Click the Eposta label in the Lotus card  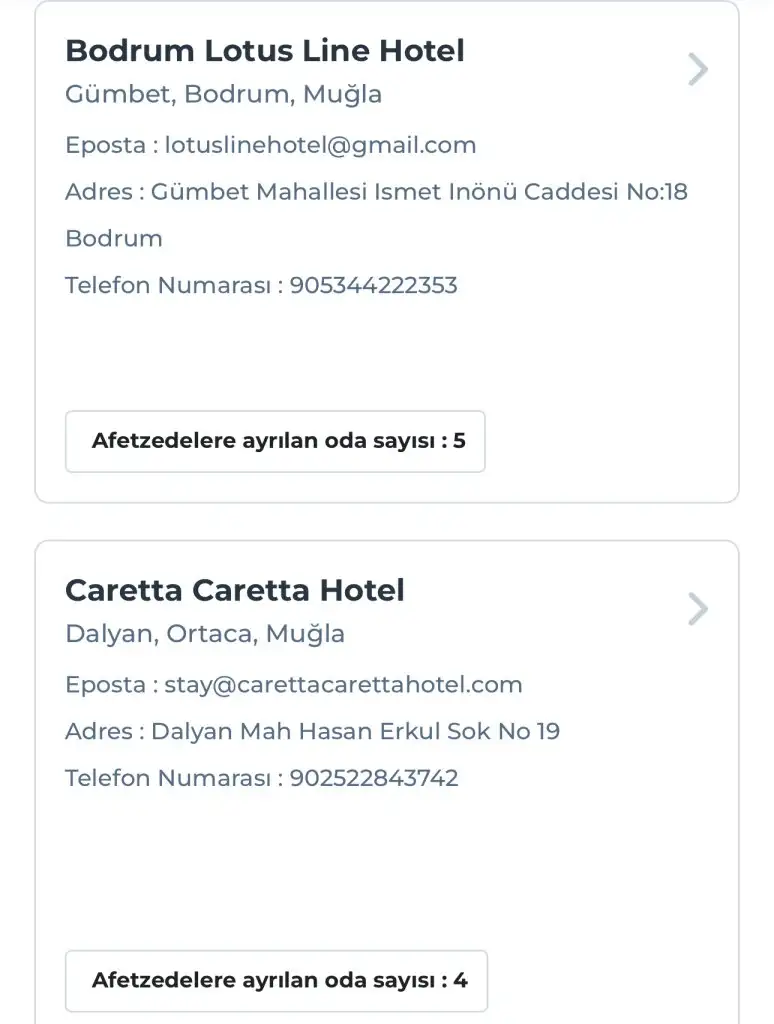tap(105, 145)
